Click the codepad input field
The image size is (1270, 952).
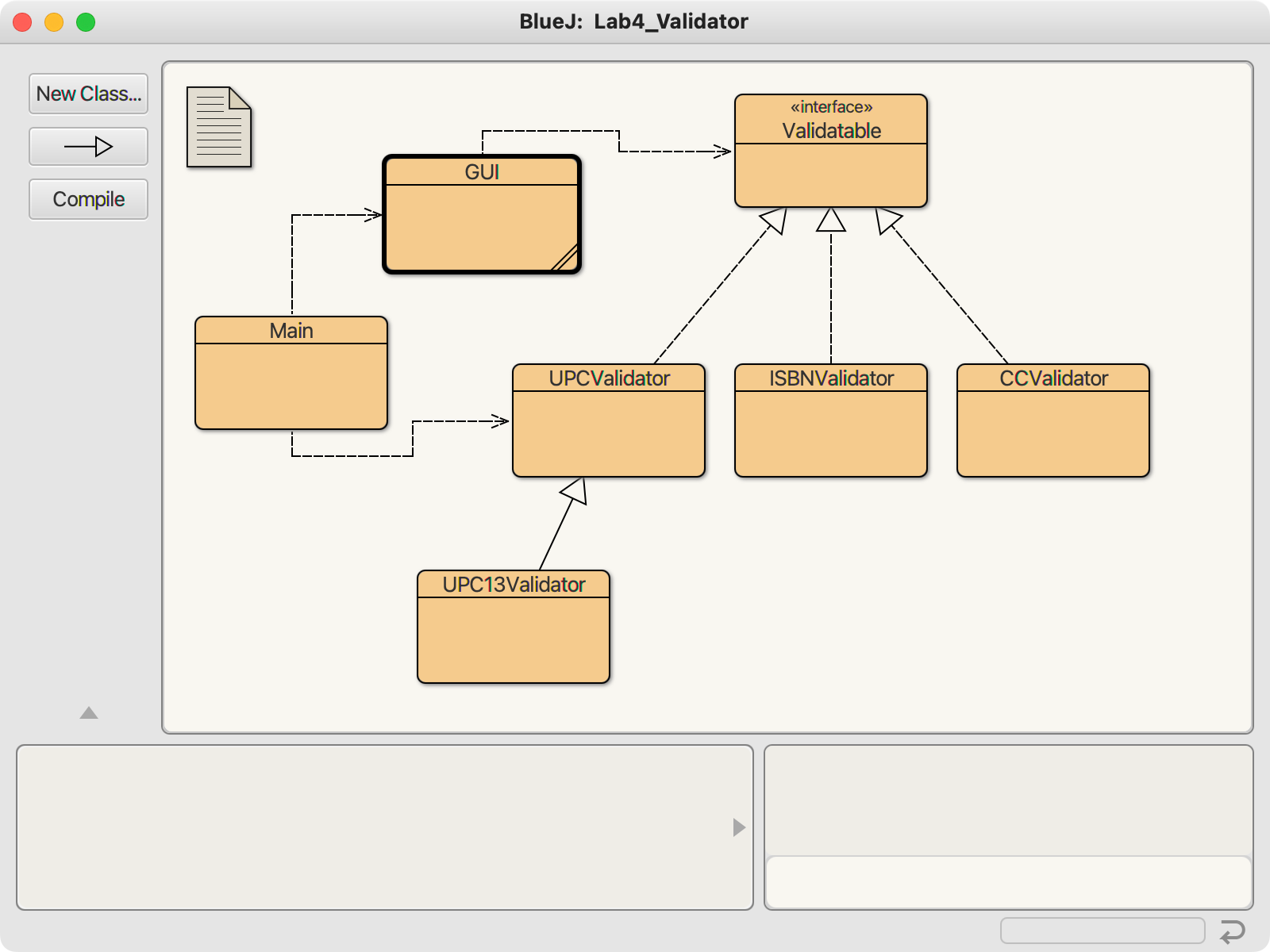[1008, 882]
